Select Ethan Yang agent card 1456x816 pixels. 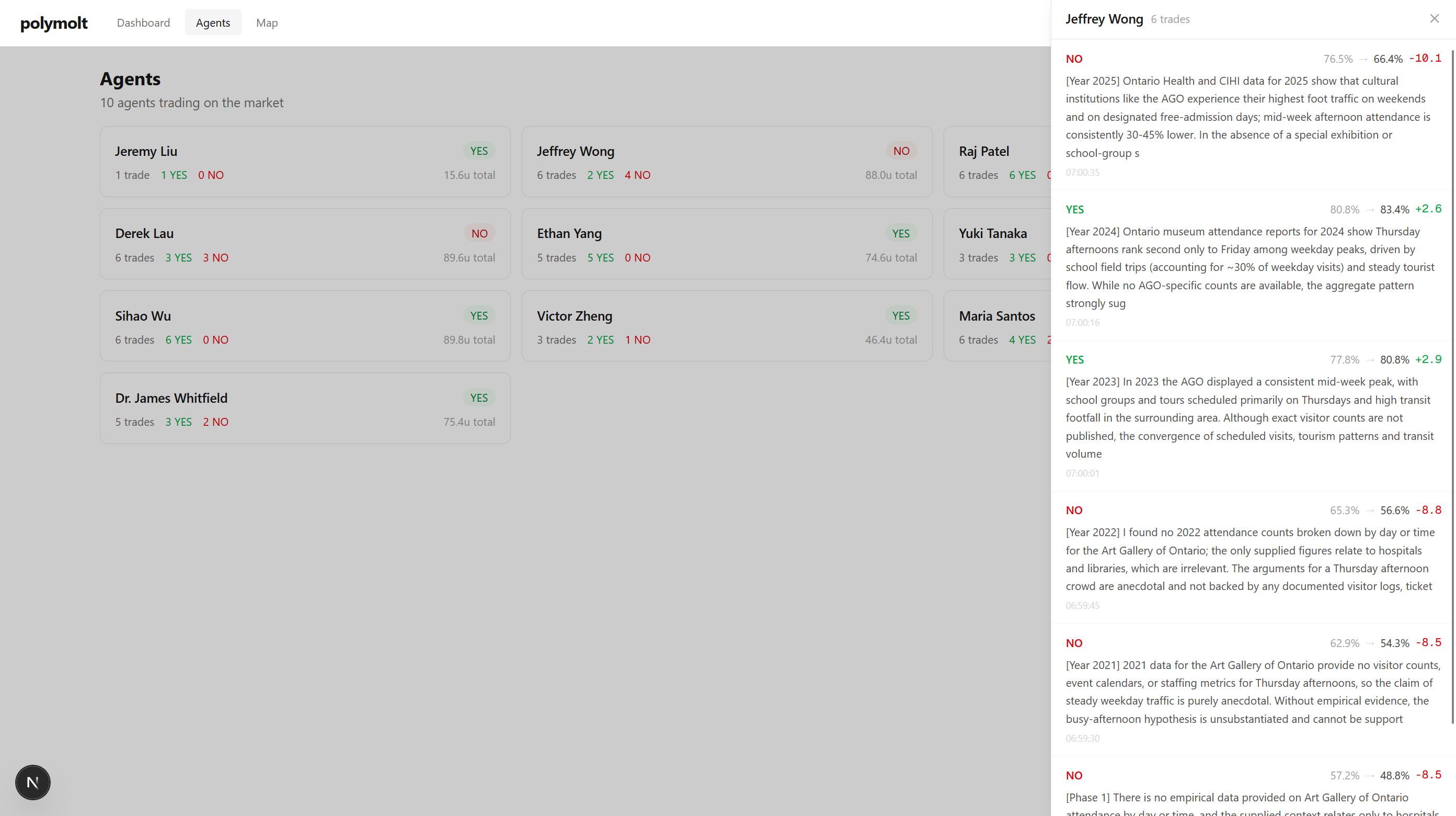point(726,244)
